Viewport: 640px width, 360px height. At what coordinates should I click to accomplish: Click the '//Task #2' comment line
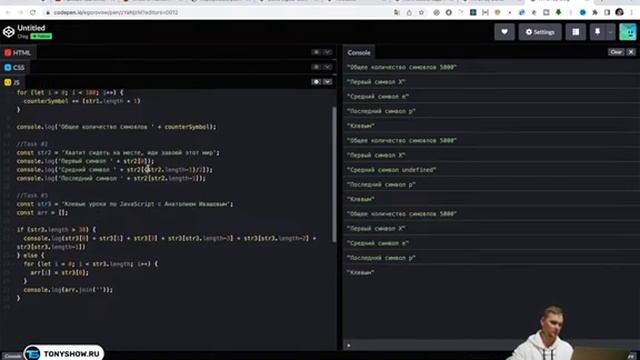[x=32, y=144]
